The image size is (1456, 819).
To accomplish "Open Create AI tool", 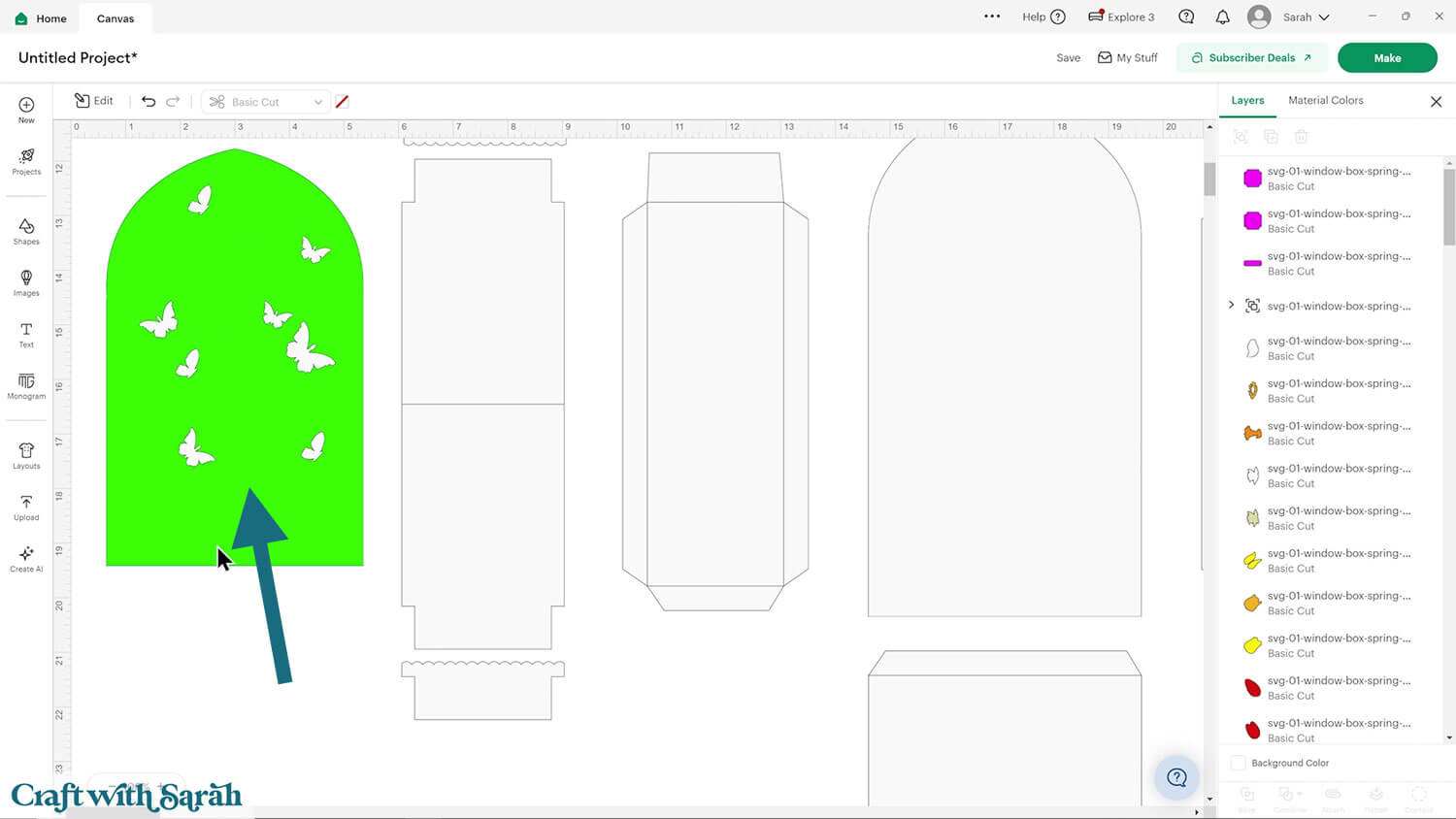I will (x=26, y=558).
